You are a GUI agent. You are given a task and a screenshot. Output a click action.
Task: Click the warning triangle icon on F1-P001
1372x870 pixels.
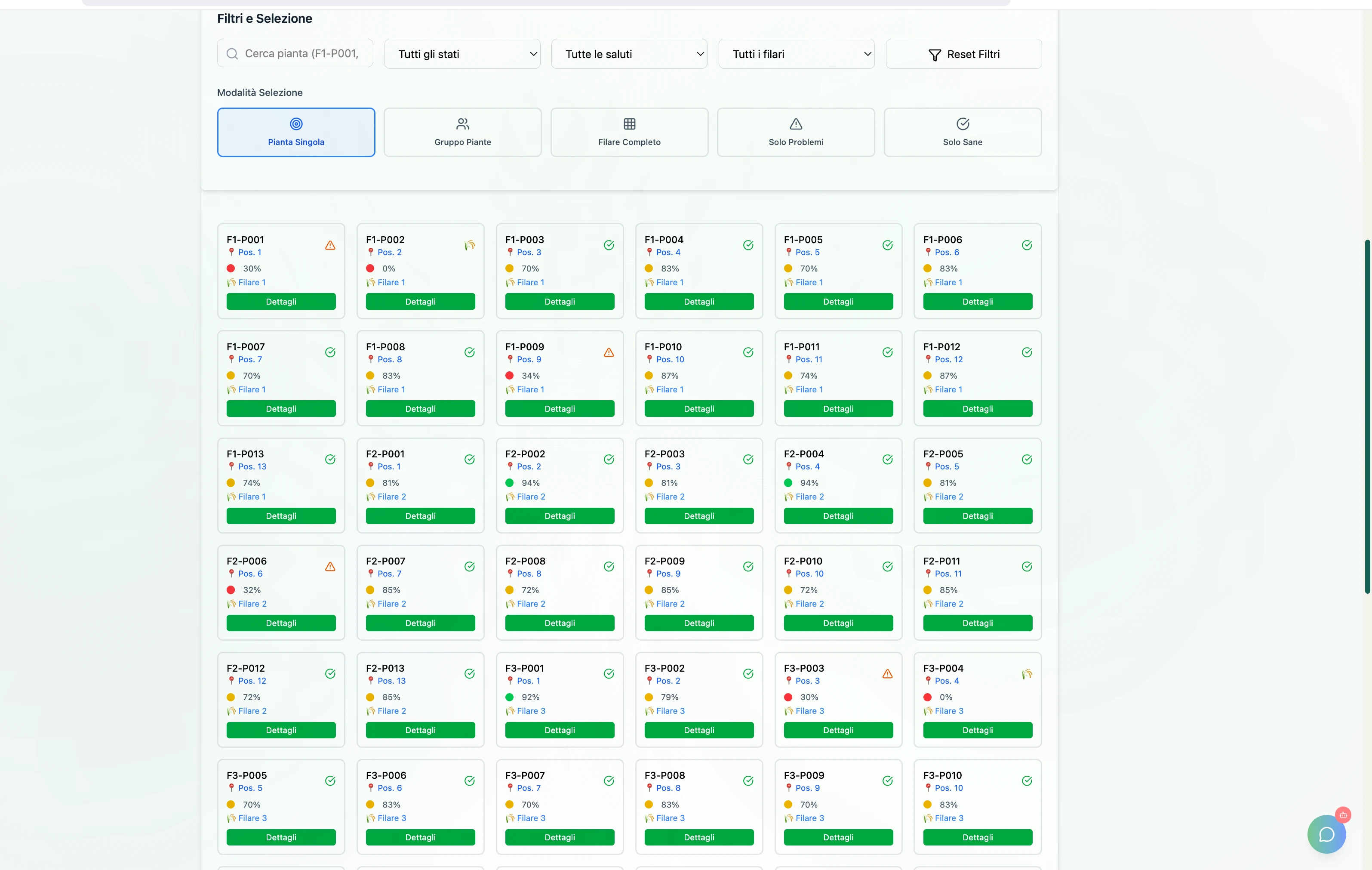tap(330, 245)
